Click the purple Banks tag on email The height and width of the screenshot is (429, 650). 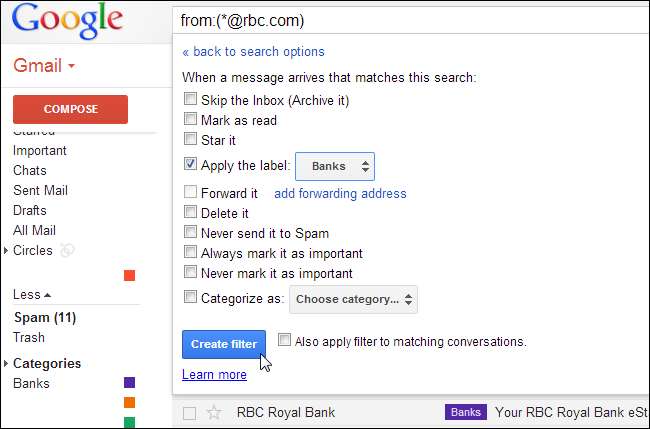tap(466, 412)
